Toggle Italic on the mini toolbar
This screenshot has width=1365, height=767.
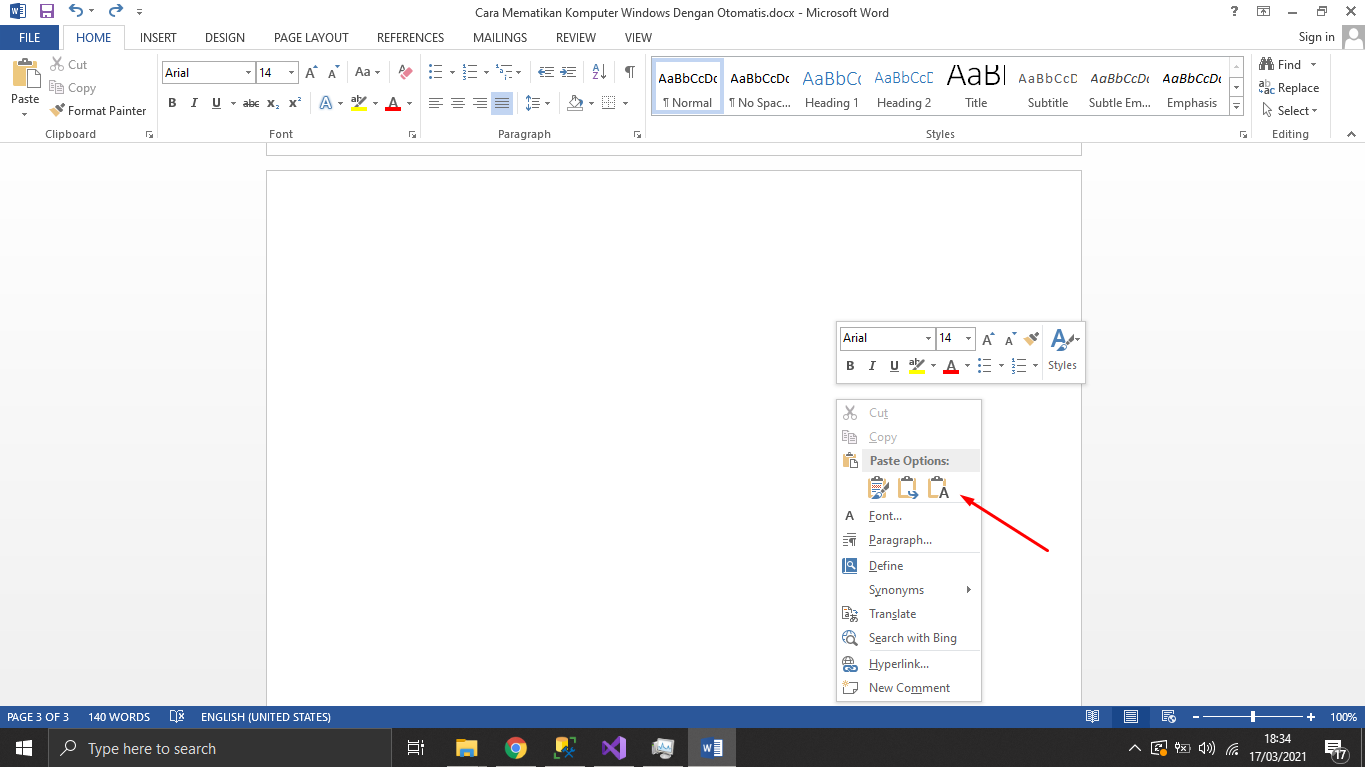point(872,366)
